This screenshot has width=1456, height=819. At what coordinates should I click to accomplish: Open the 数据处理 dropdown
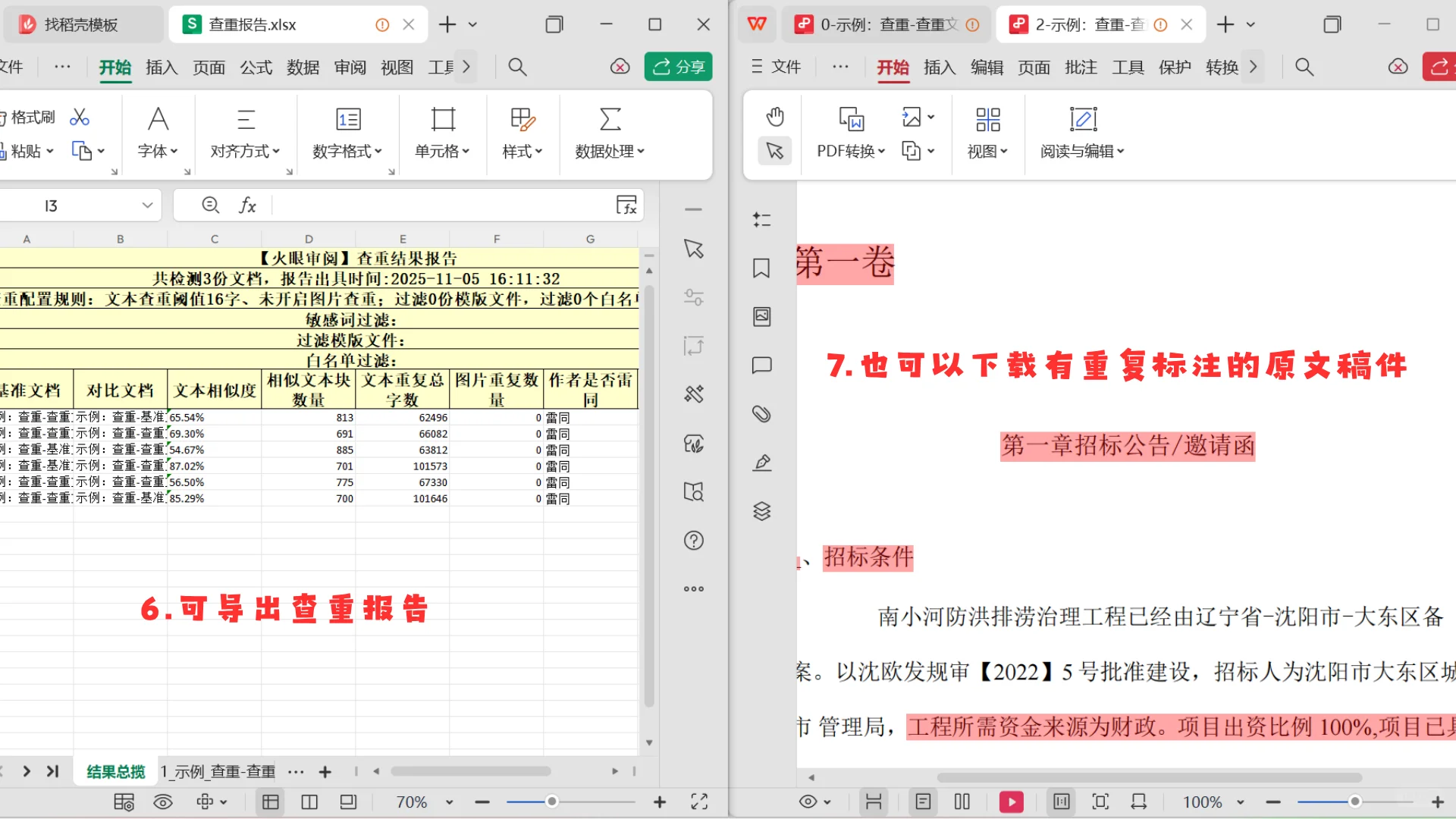[x=609, y=150]
